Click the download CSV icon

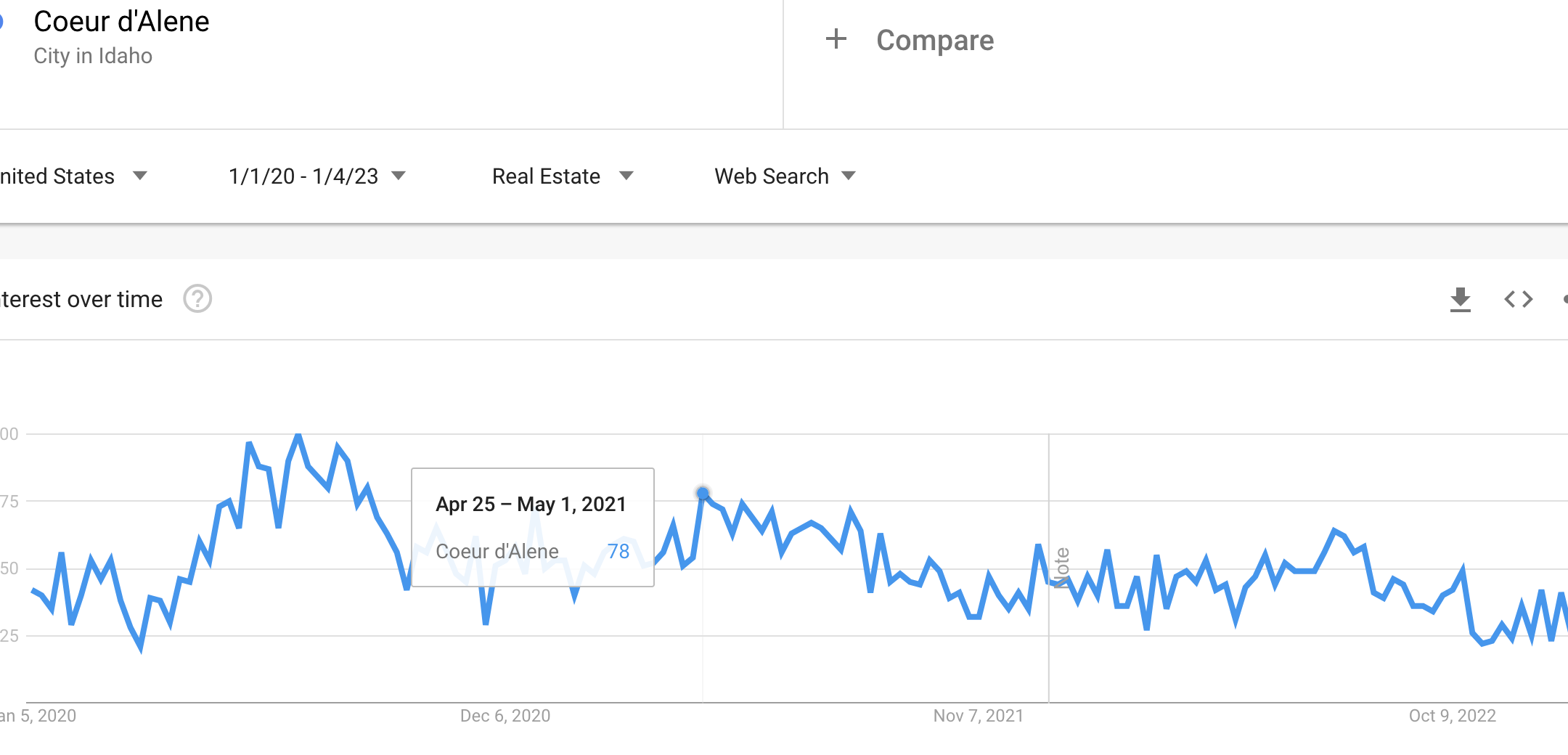pos(1460,299)
